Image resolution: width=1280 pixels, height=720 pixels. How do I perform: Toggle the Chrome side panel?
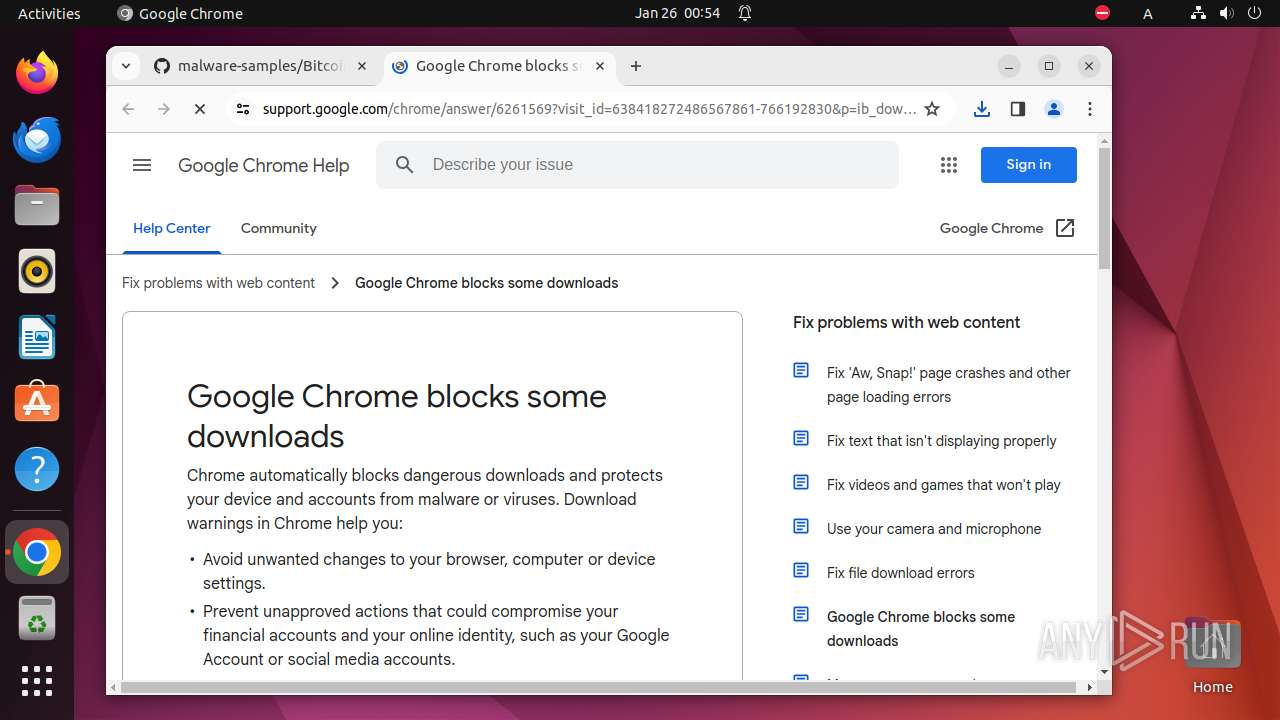[1018, 109]
